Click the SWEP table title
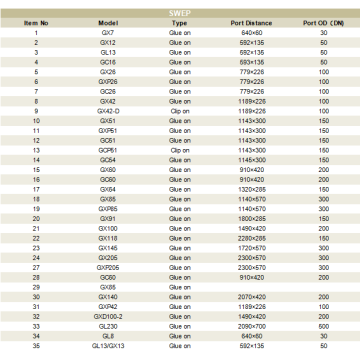 [180, 13]
